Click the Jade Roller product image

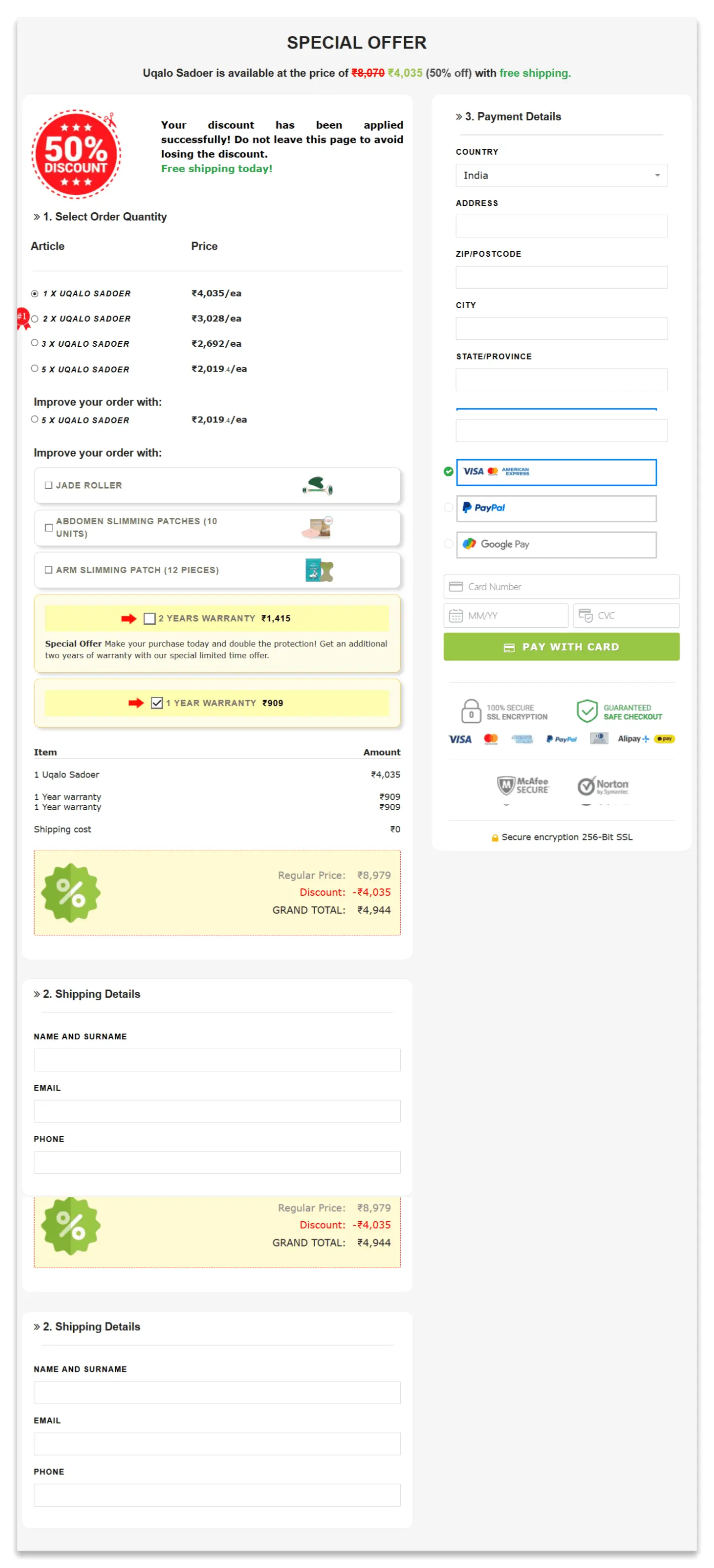(317, 485)
